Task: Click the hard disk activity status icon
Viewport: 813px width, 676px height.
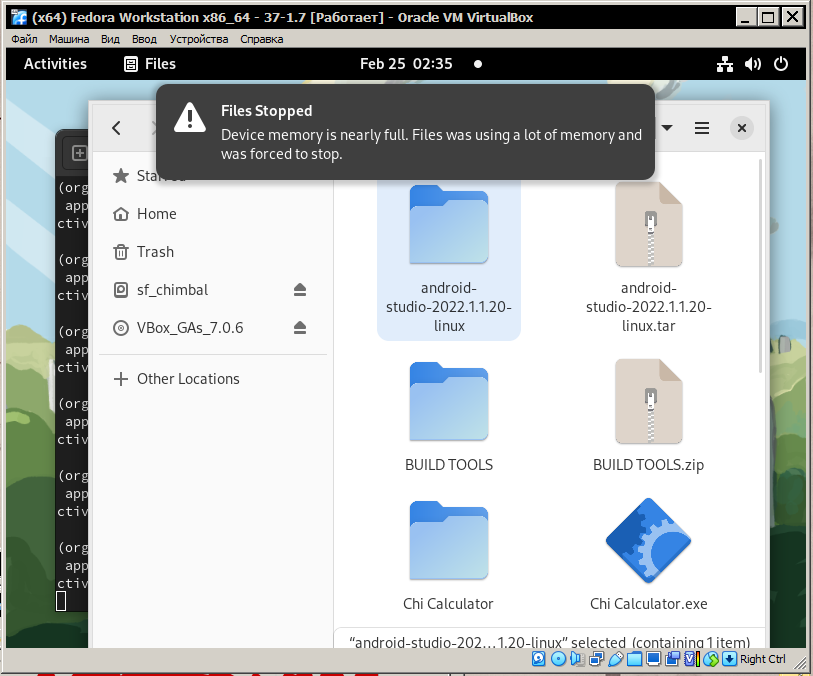Action: click(539, 659)
